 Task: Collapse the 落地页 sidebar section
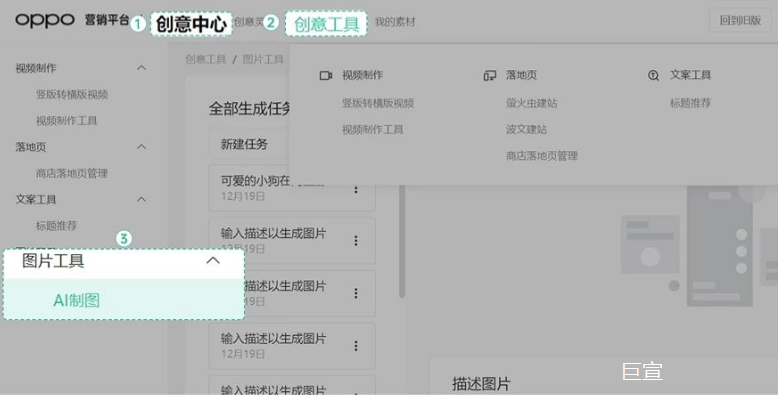(x=141, y=146)
